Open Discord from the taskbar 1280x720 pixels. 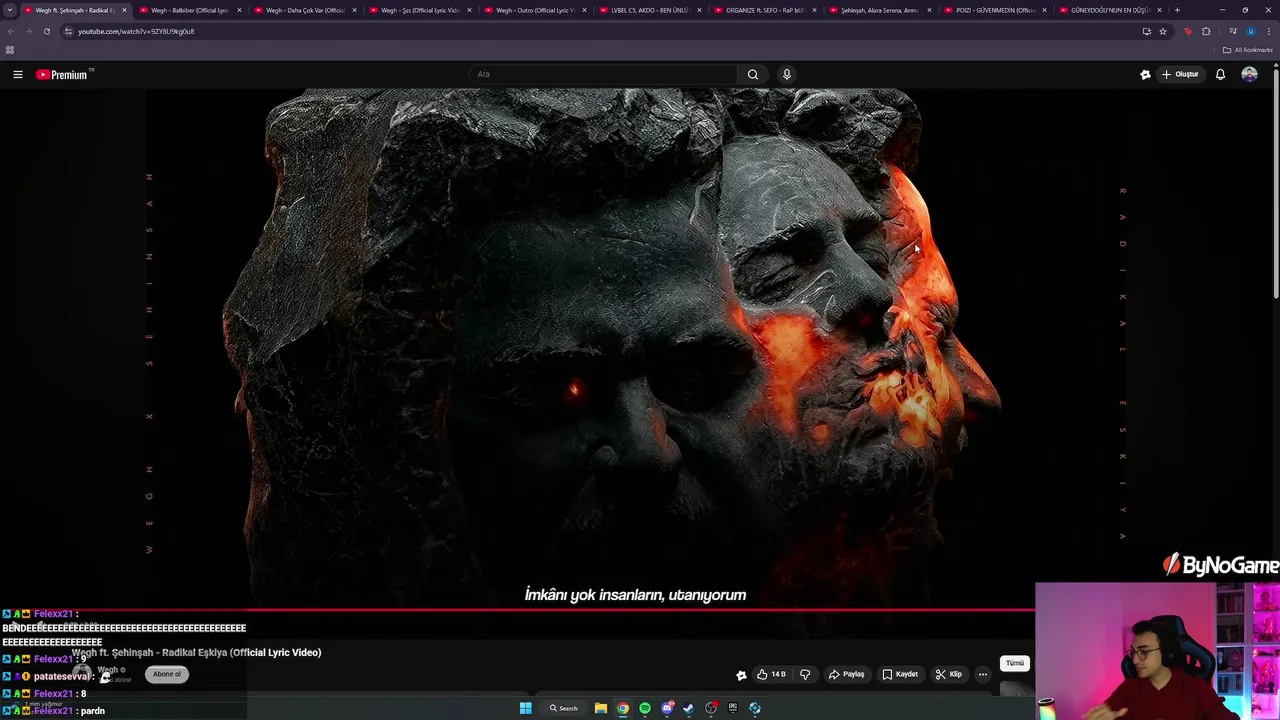point(667,708)
